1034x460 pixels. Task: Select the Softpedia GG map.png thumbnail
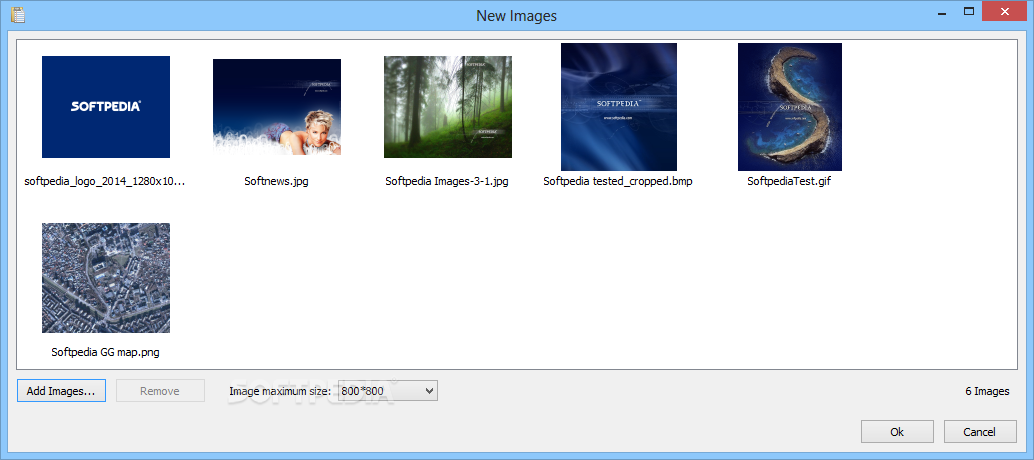[106, 277]
